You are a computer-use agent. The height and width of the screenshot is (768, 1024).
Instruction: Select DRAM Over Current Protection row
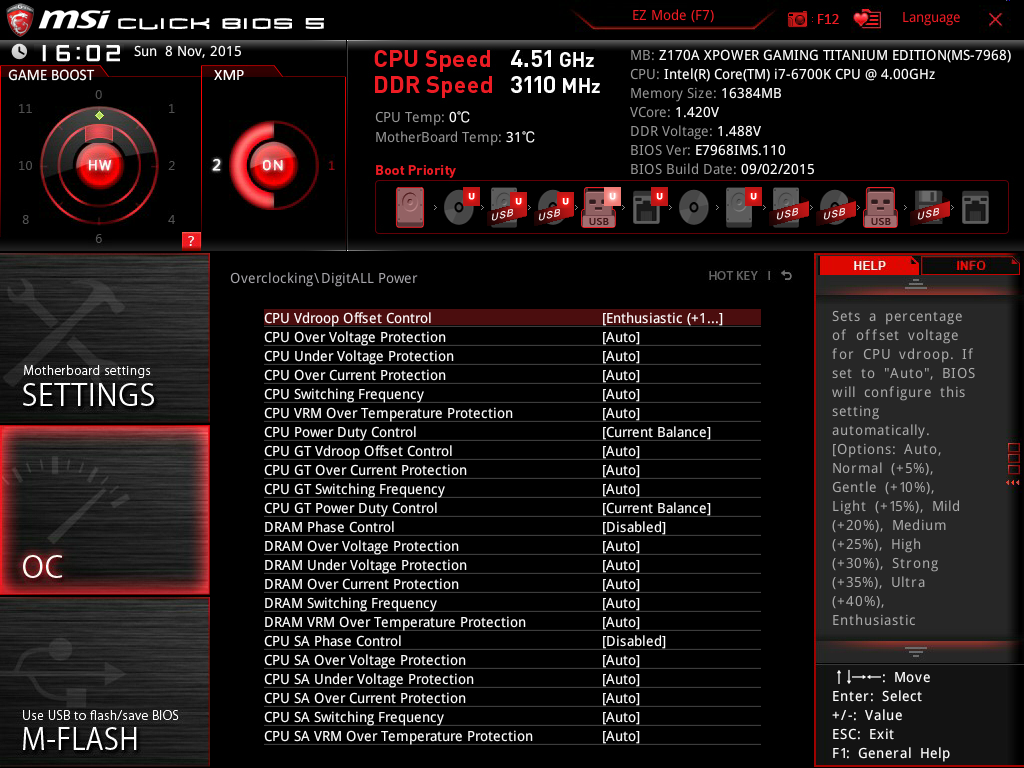(512, 584)
